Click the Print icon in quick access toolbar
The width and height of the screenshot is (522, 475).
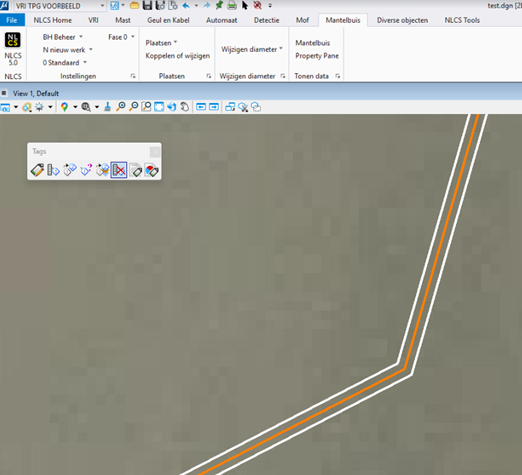tap(232, 5)
